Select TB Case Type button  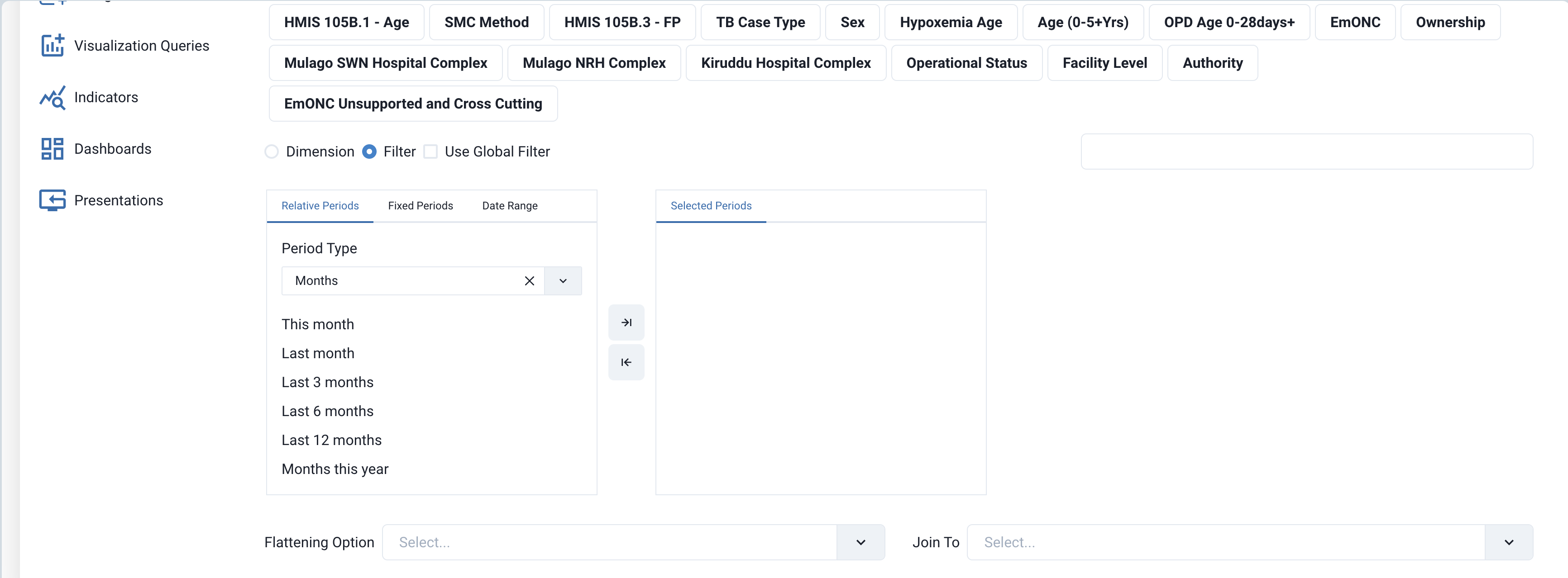pos(760,23)
